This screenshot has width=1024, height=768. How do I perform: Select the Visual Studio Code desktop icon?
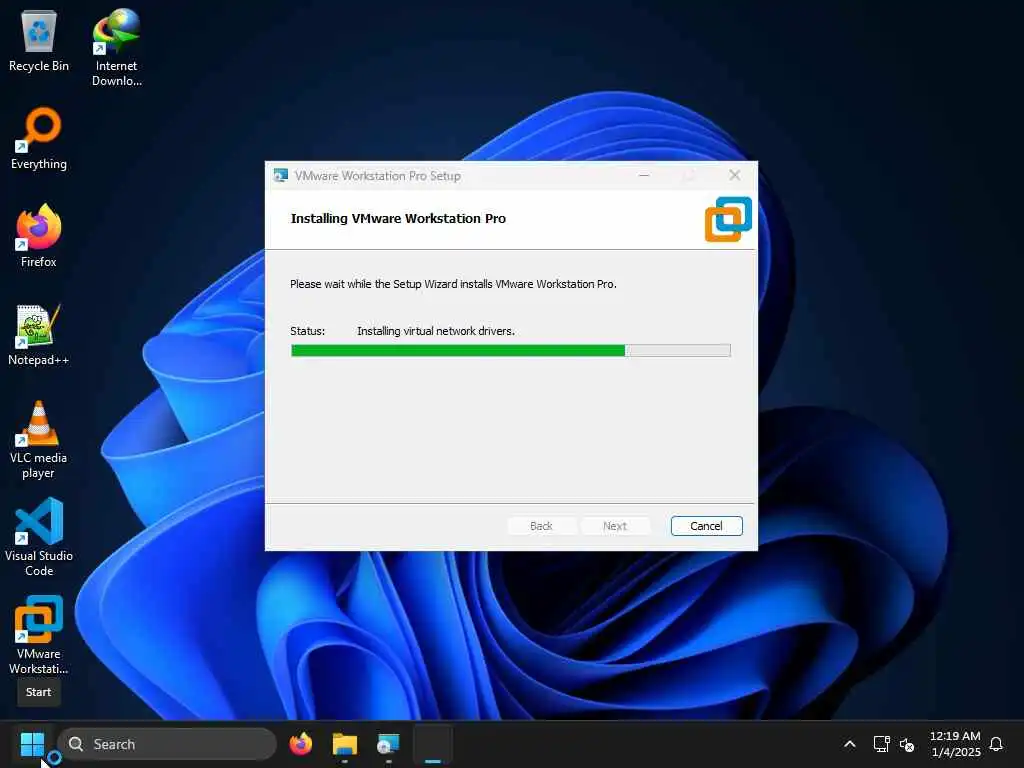39,537
